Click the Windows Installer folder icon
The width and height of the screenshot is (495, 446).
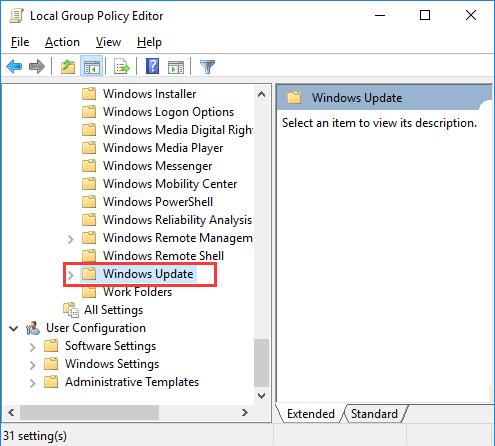(89, 94)
